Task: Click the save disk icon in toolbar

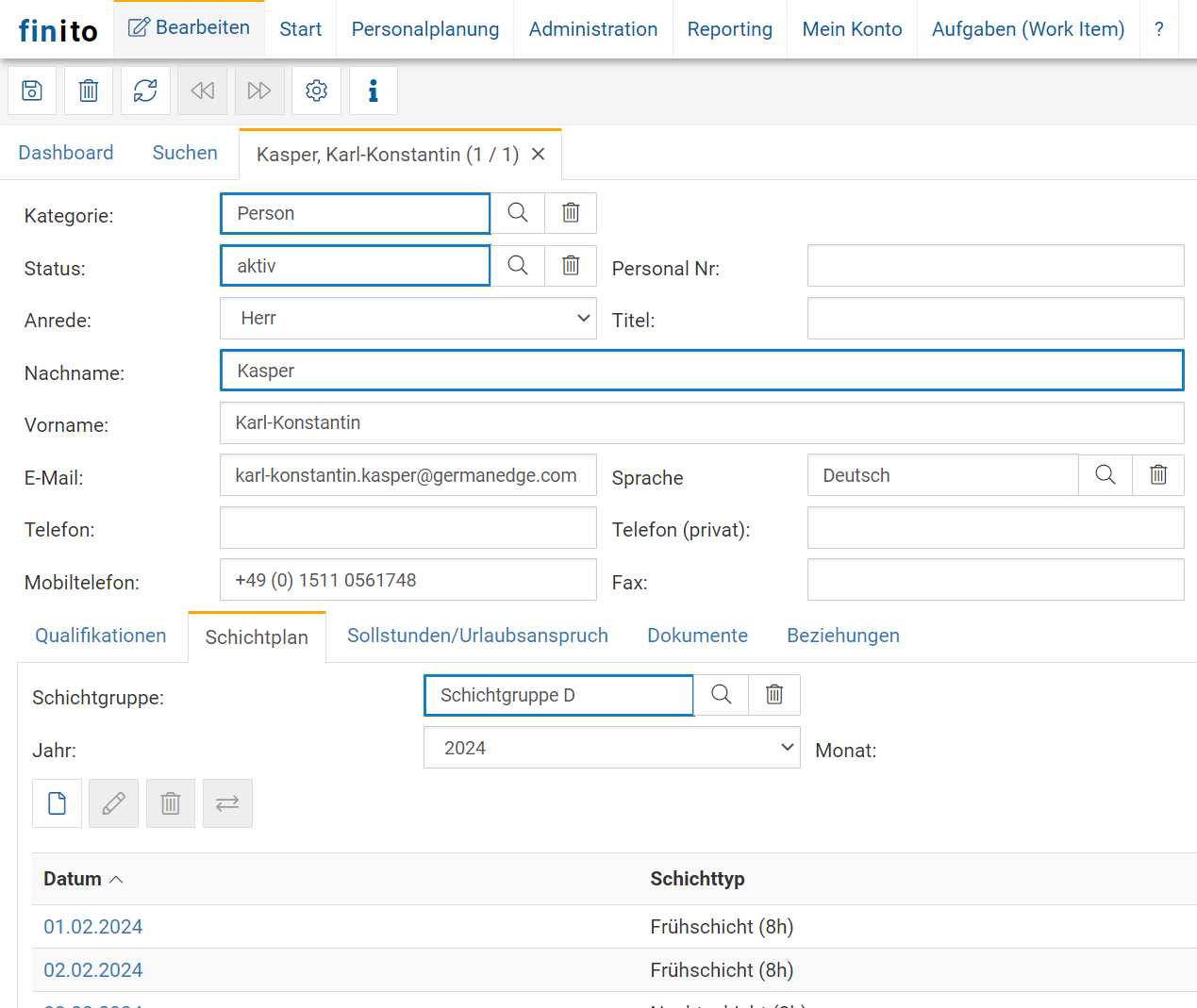Action: 32,91
